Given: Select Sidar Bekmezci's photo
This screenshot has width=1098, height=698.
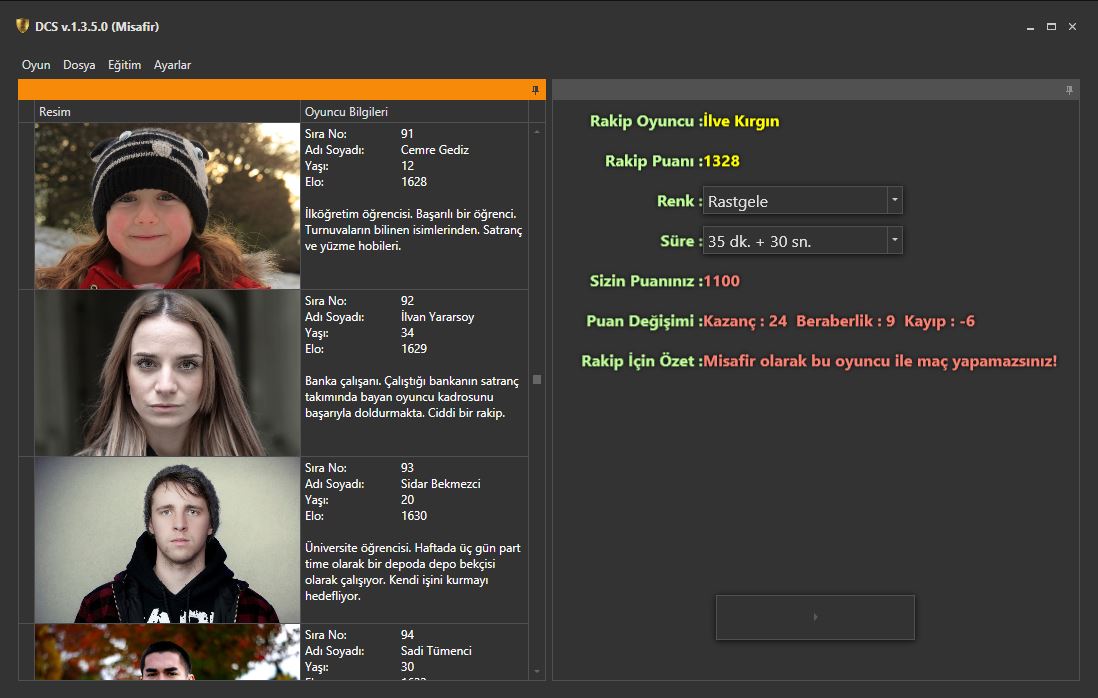Looking at the screenshot, I should [x=167, y=540].
